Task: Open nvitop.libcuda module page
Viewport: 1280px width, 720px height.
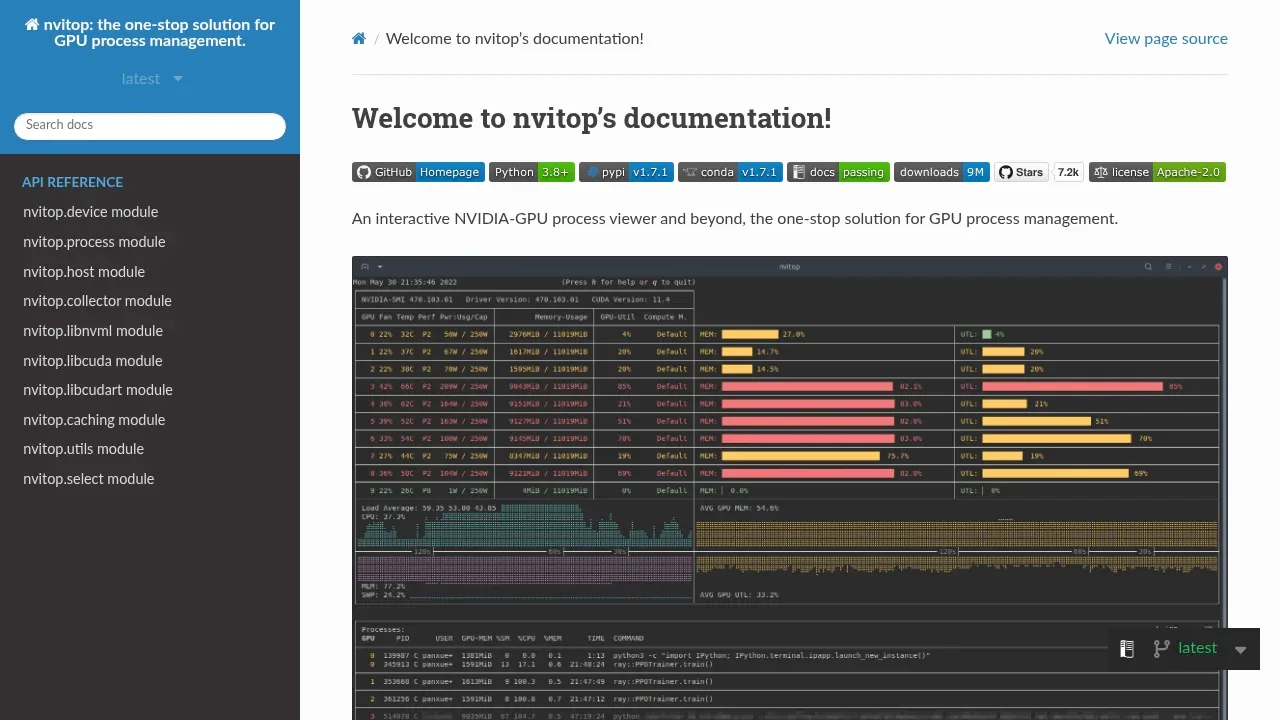Action: 150,361
